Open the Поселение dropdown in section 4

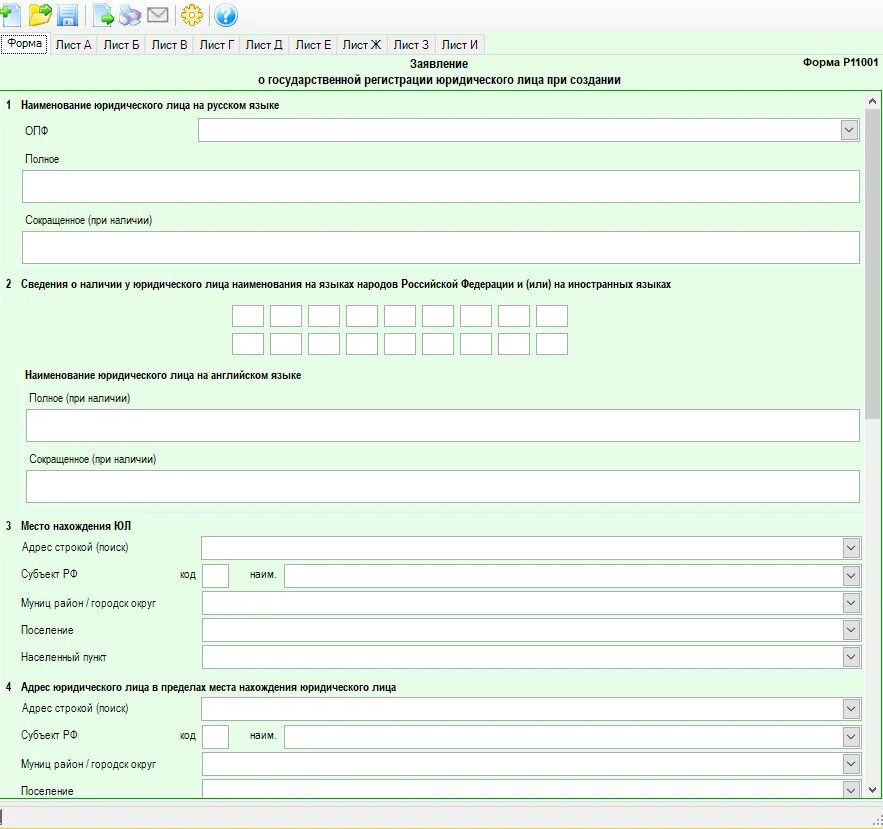click(851, 790)
